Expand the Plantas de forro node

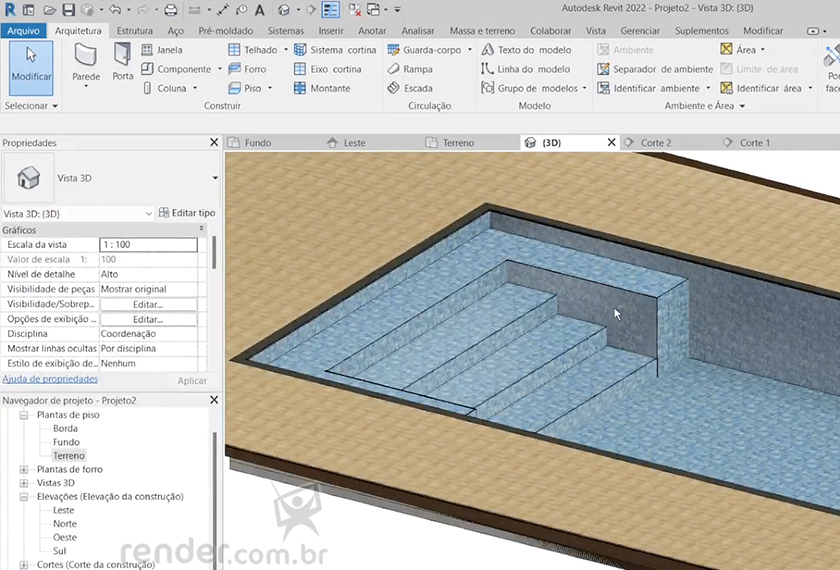[x=24, y=469]
